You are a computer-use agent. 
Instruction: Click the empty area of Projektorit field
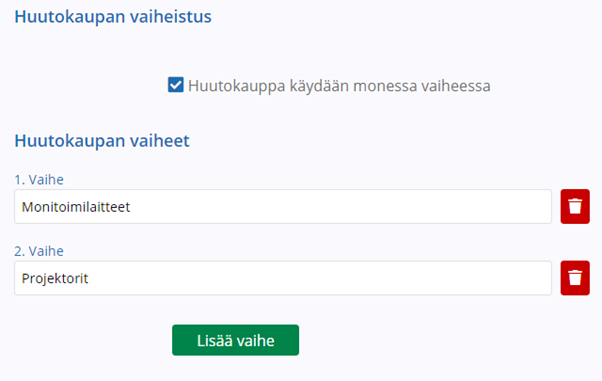[319, 278]
